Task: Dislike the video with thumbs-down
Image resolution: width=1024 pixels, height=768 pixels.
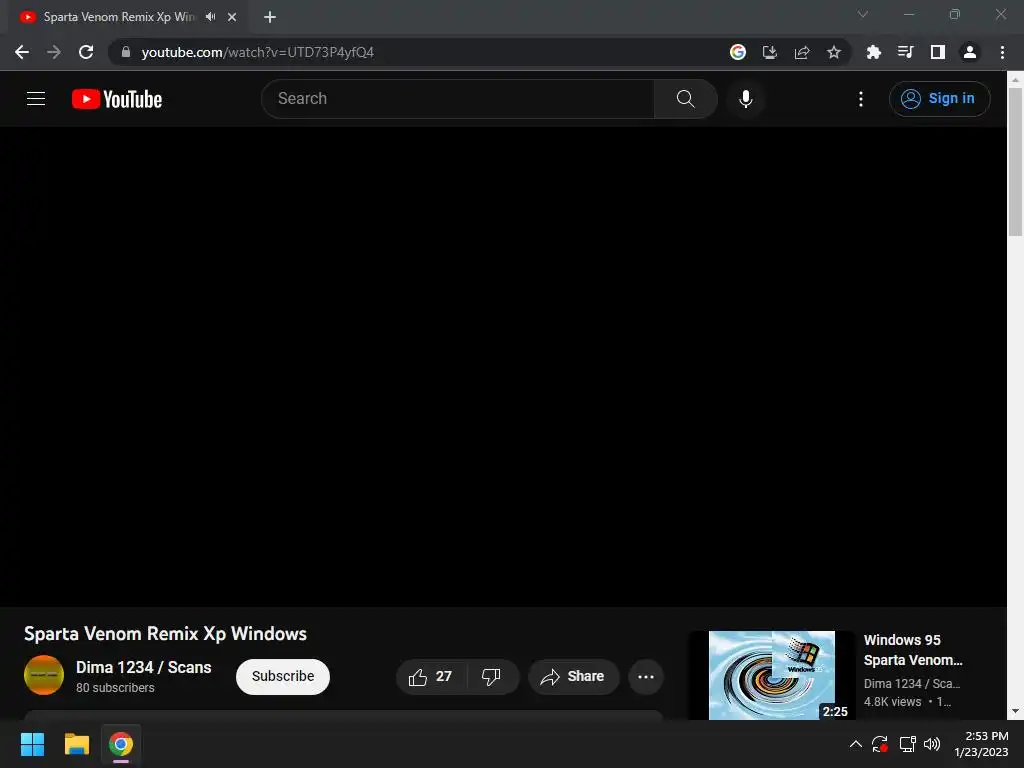Action: (x=492, y=677)
